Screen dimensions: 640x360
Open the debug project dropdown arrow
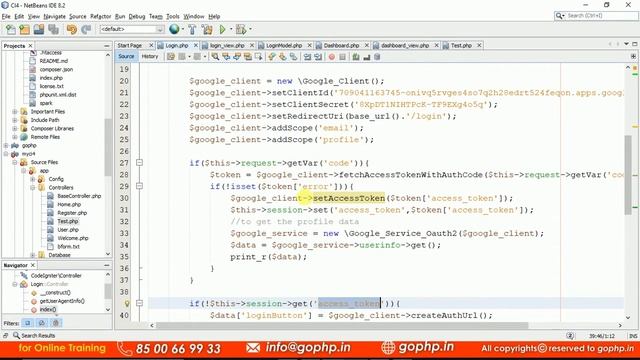250,29
